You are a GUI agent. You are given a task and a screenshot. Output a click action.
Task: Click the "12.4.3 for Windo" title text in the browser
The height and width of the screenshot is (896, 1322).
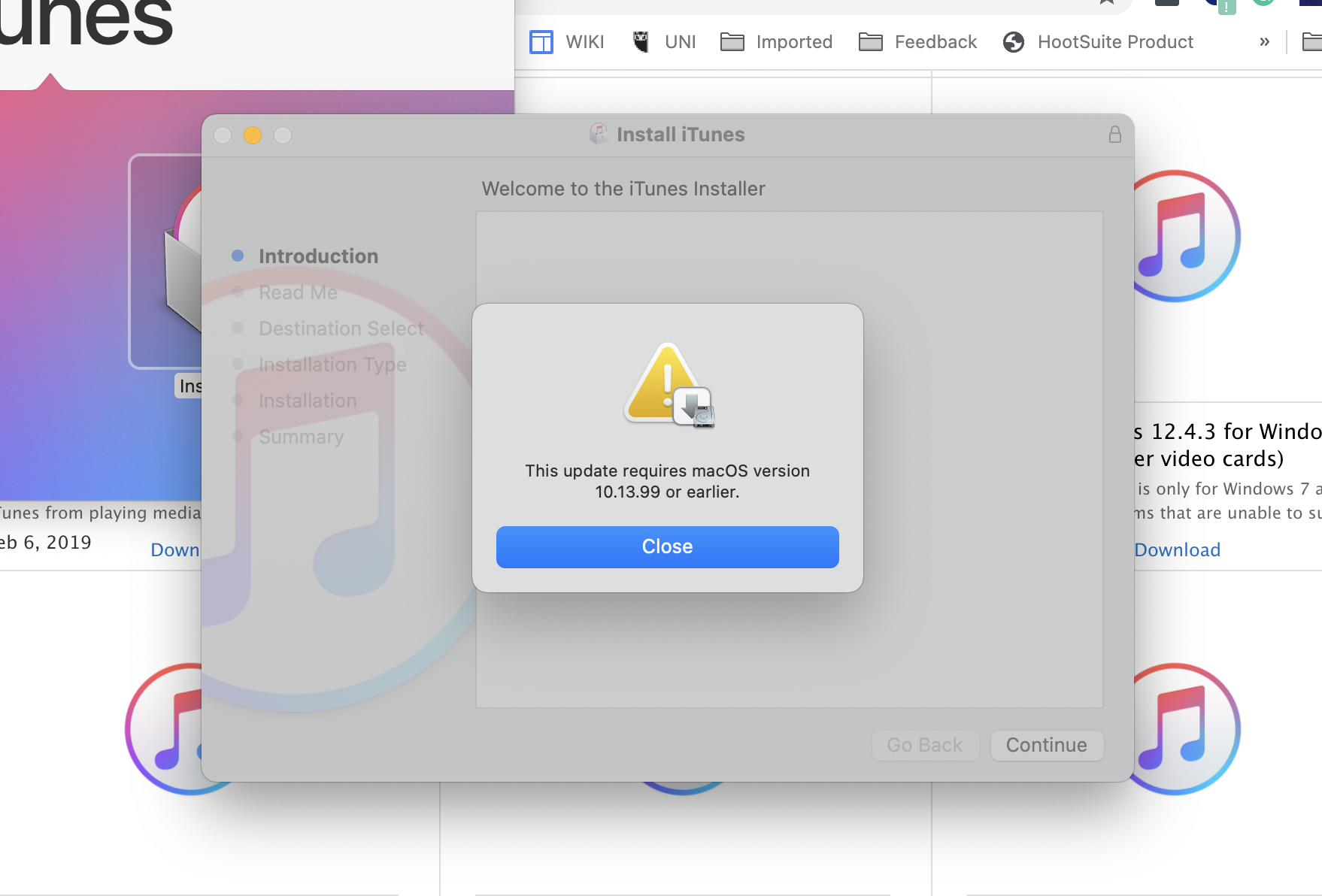1236,431
